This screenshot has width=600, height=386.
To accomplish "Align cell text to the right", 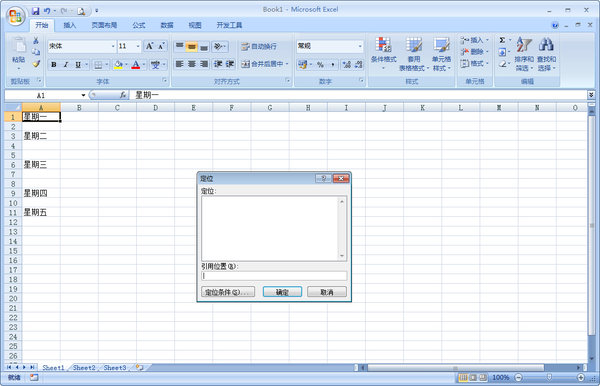I will point(204,64).
